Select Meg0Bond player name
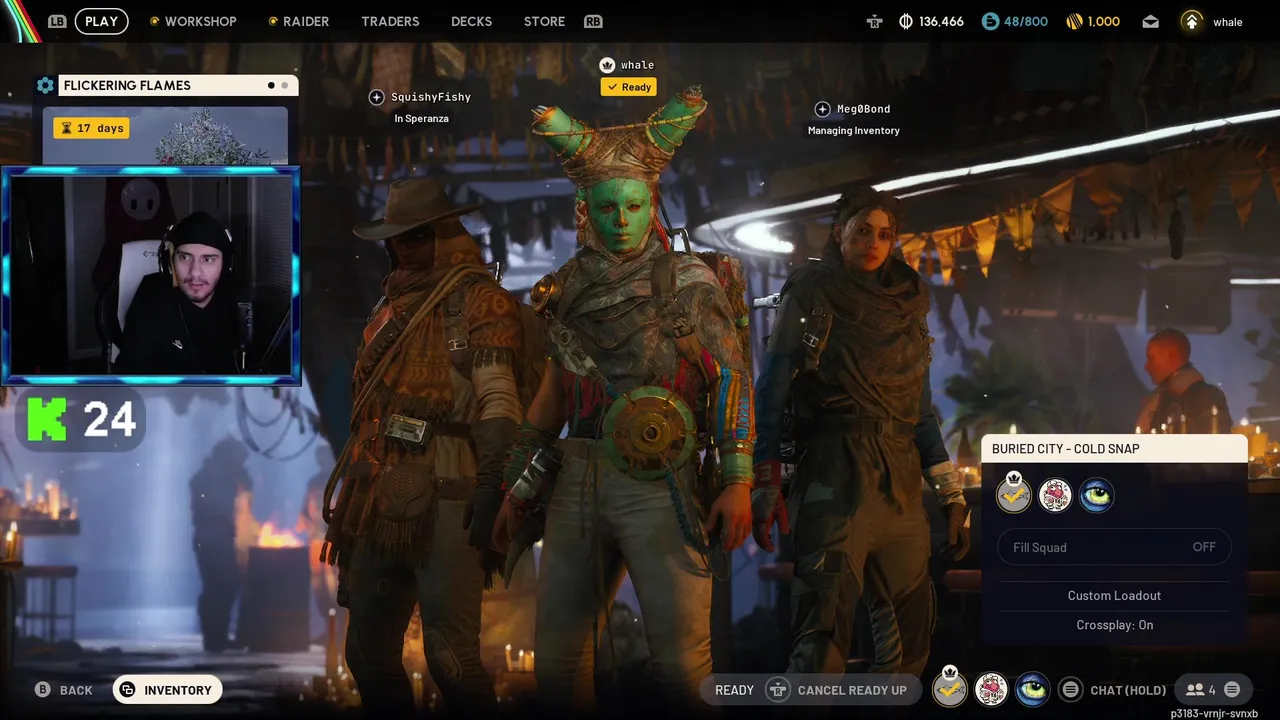 863,109
